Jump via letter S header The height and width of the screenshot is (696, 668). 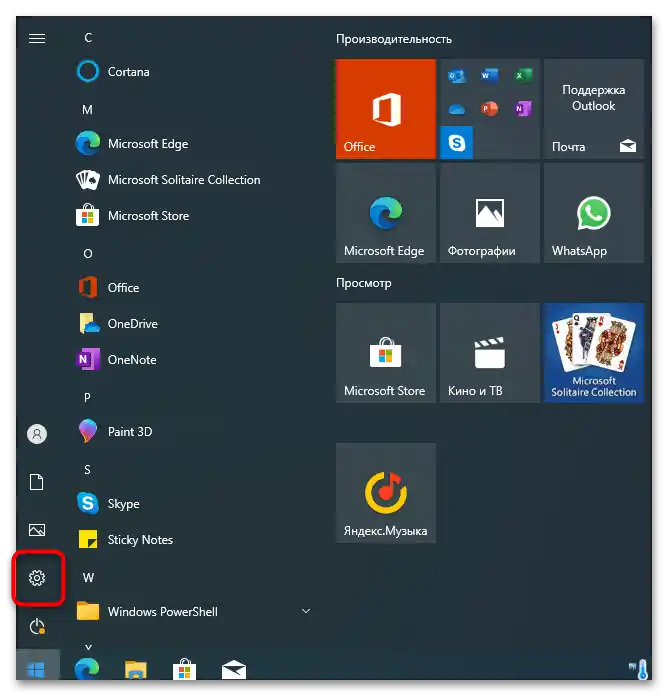coord(87,469)
